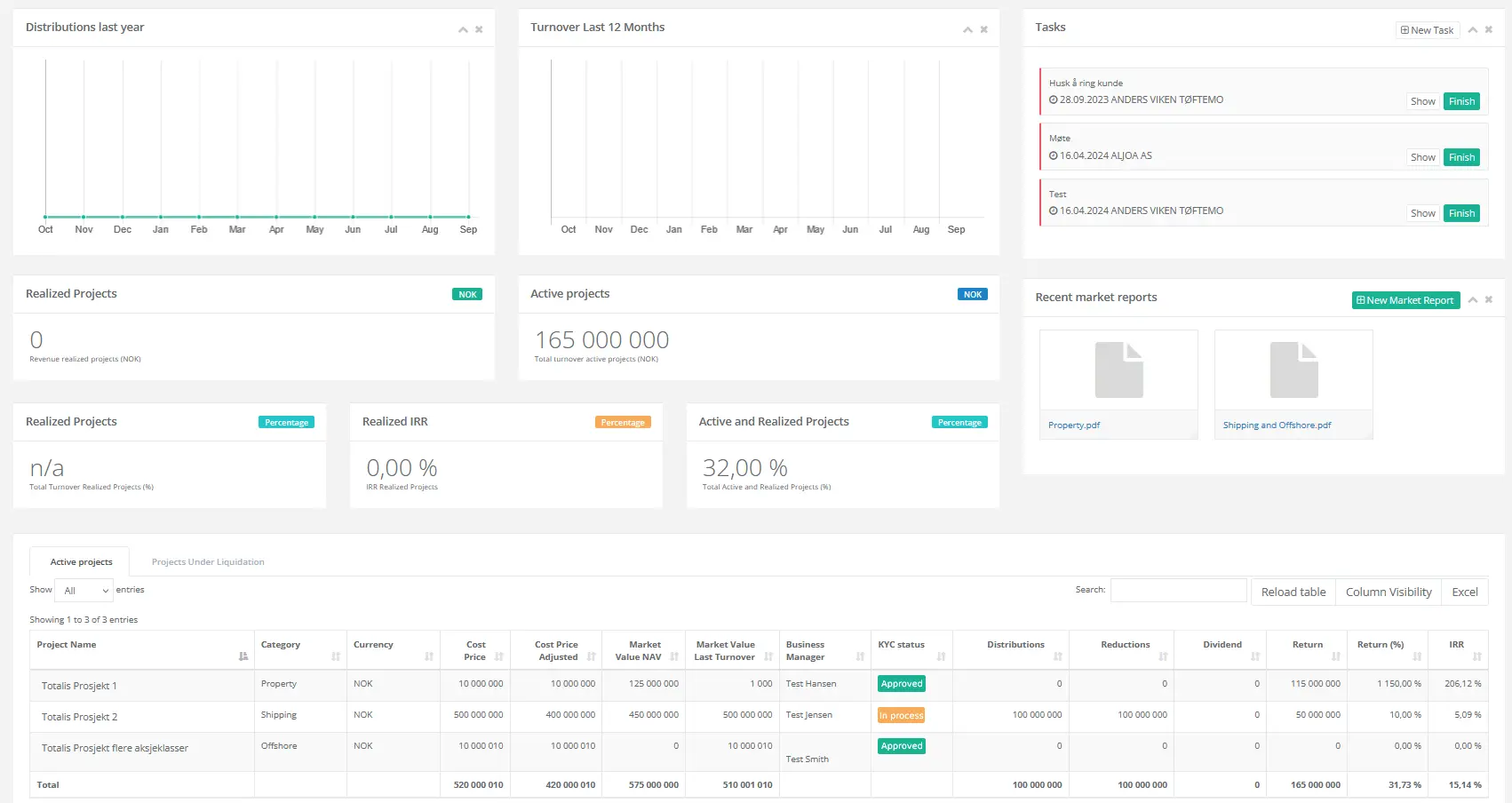Click the New Task button

[x=1428, y=30]
